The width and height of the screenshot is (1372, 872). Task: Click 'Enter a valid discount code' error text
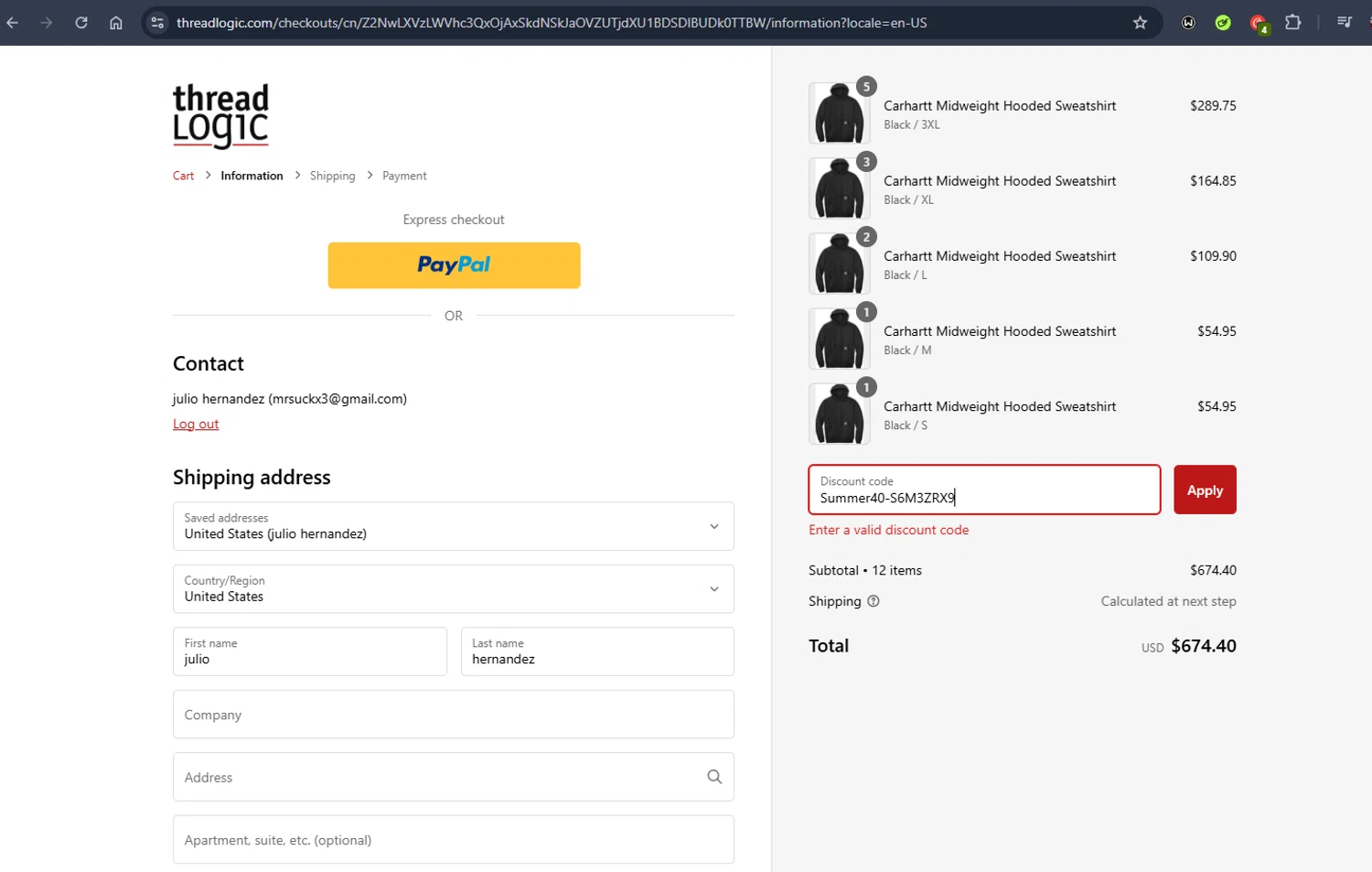point(888,530)
